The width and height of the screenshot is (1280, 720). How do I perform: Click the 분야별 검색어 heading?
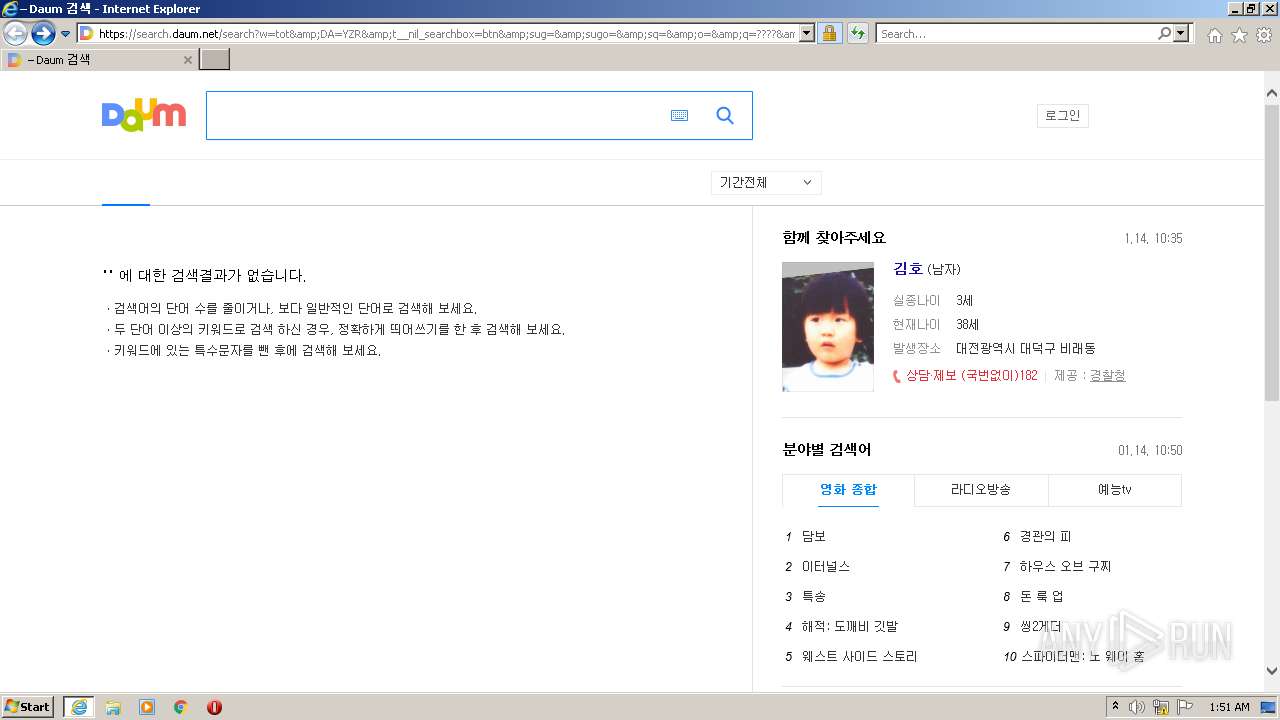pos(827,450)
